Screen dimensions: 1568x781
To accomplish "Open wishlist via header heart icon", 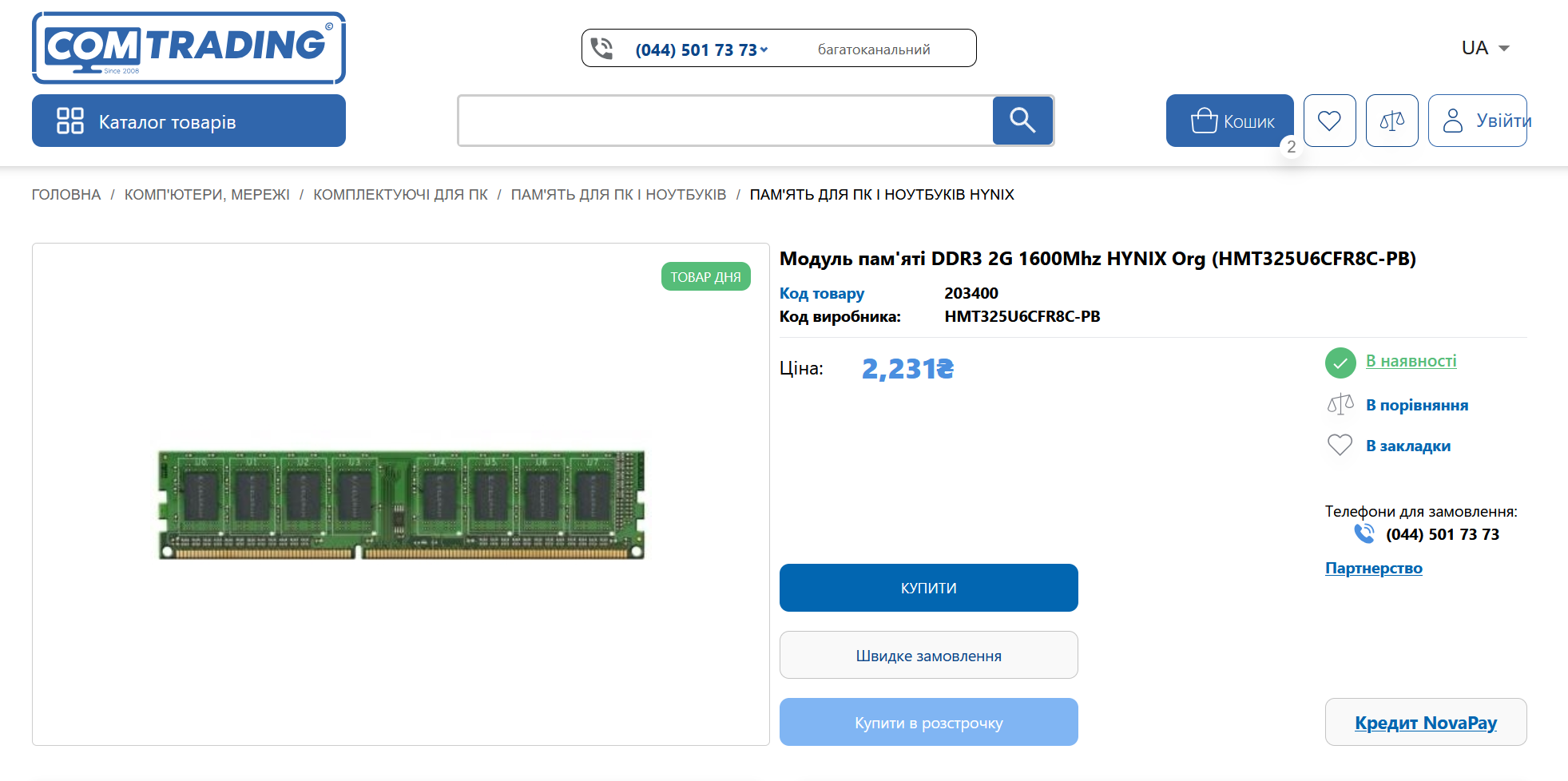I will [x=1329, y=121].
